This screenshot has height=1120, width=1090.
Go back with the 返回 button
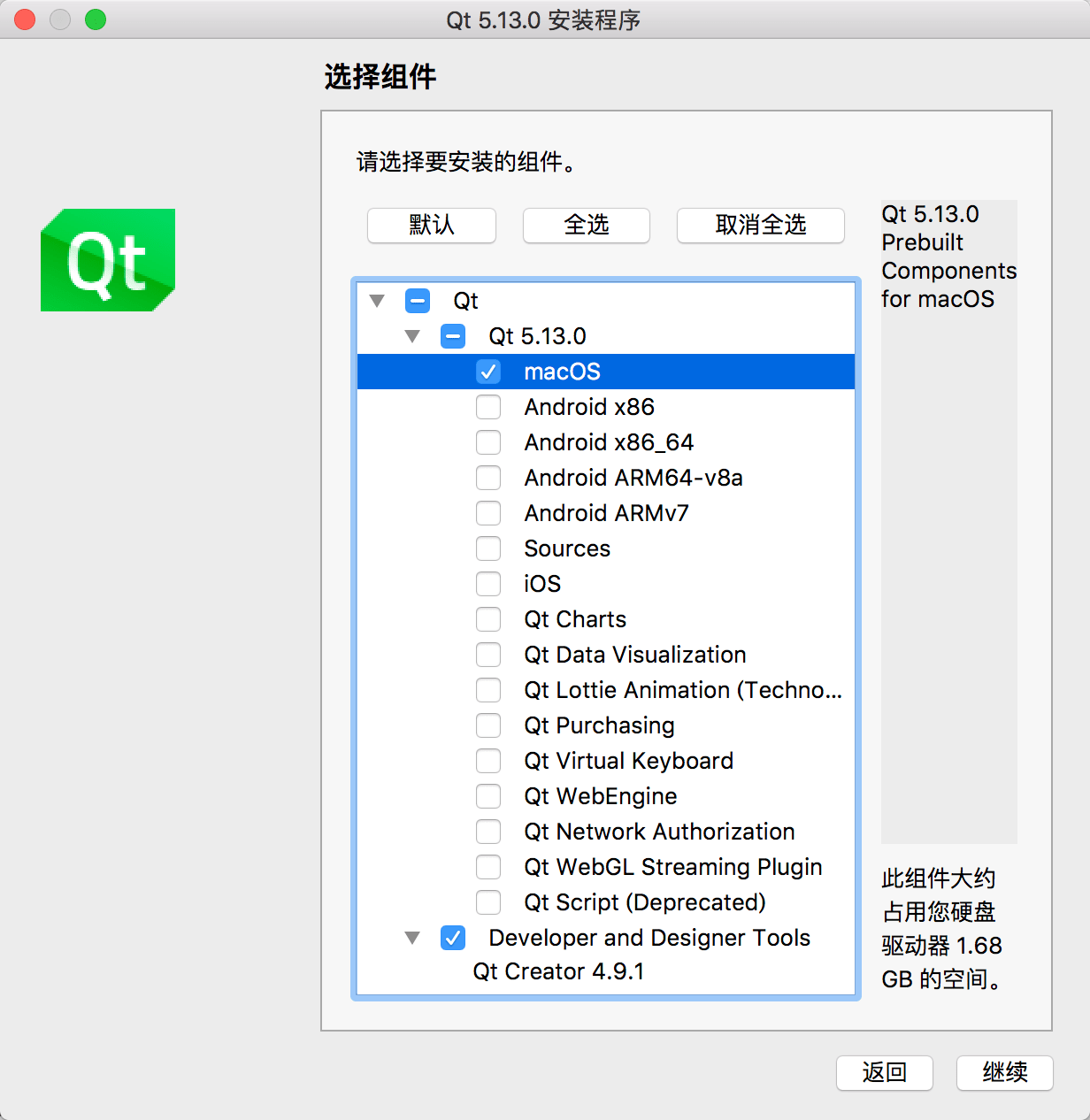pos(885,1072)
